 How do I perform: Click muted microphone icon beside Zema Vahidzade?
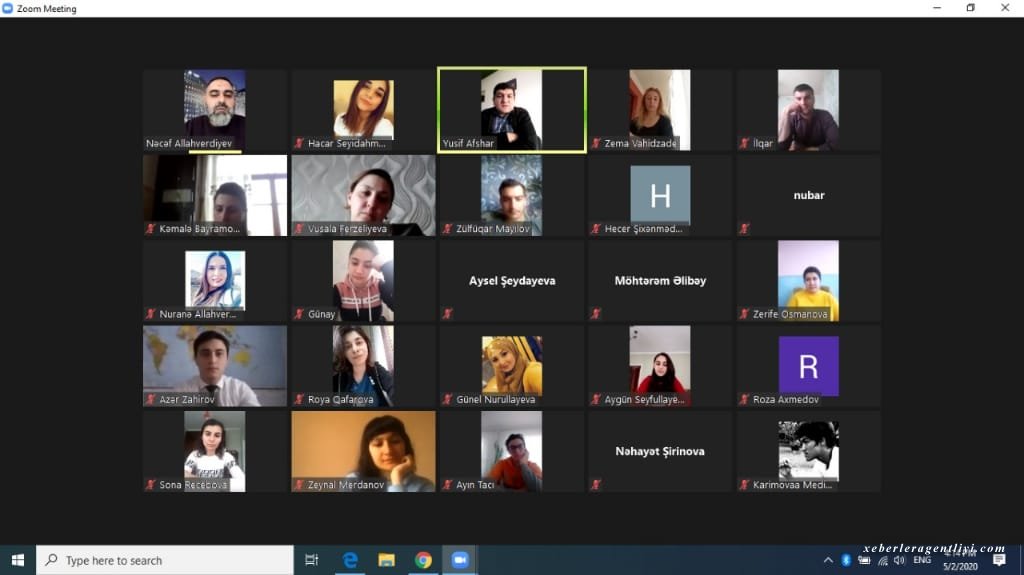596,144
